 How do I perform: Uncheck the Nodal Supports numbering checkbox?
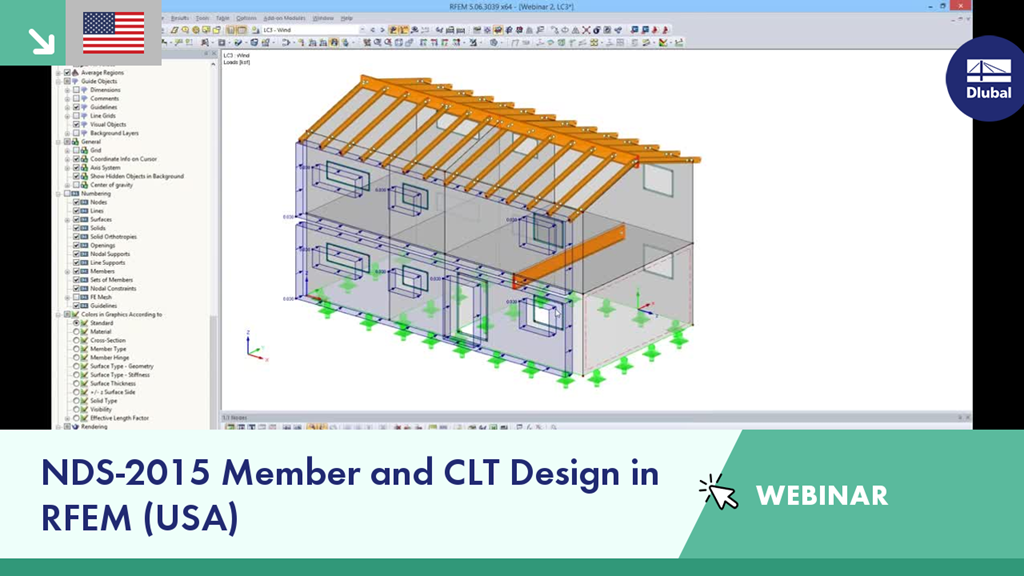click(x=76, y=254)
